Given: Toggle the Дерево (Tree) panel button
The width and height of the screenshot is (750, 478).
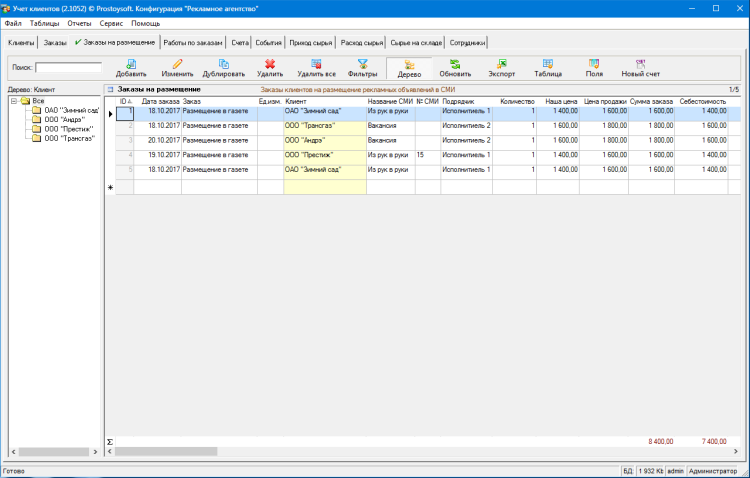Looking at the screenshot, I should click(x=409, y=68).
